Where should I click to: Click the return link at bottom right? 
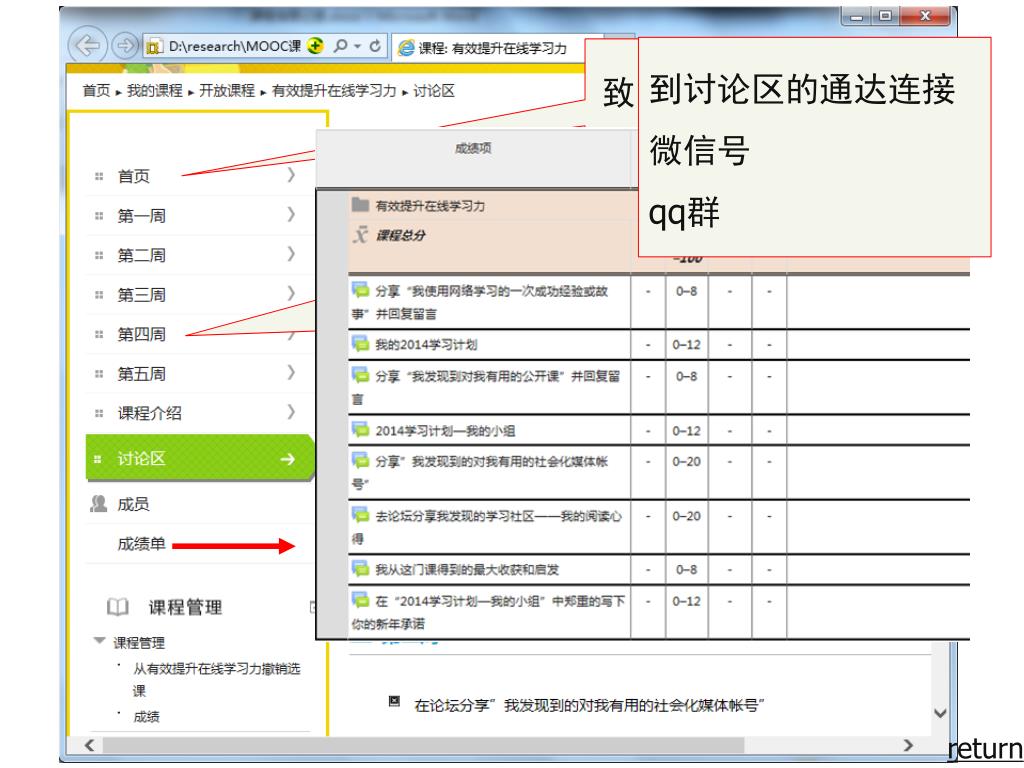click(985, 748)
